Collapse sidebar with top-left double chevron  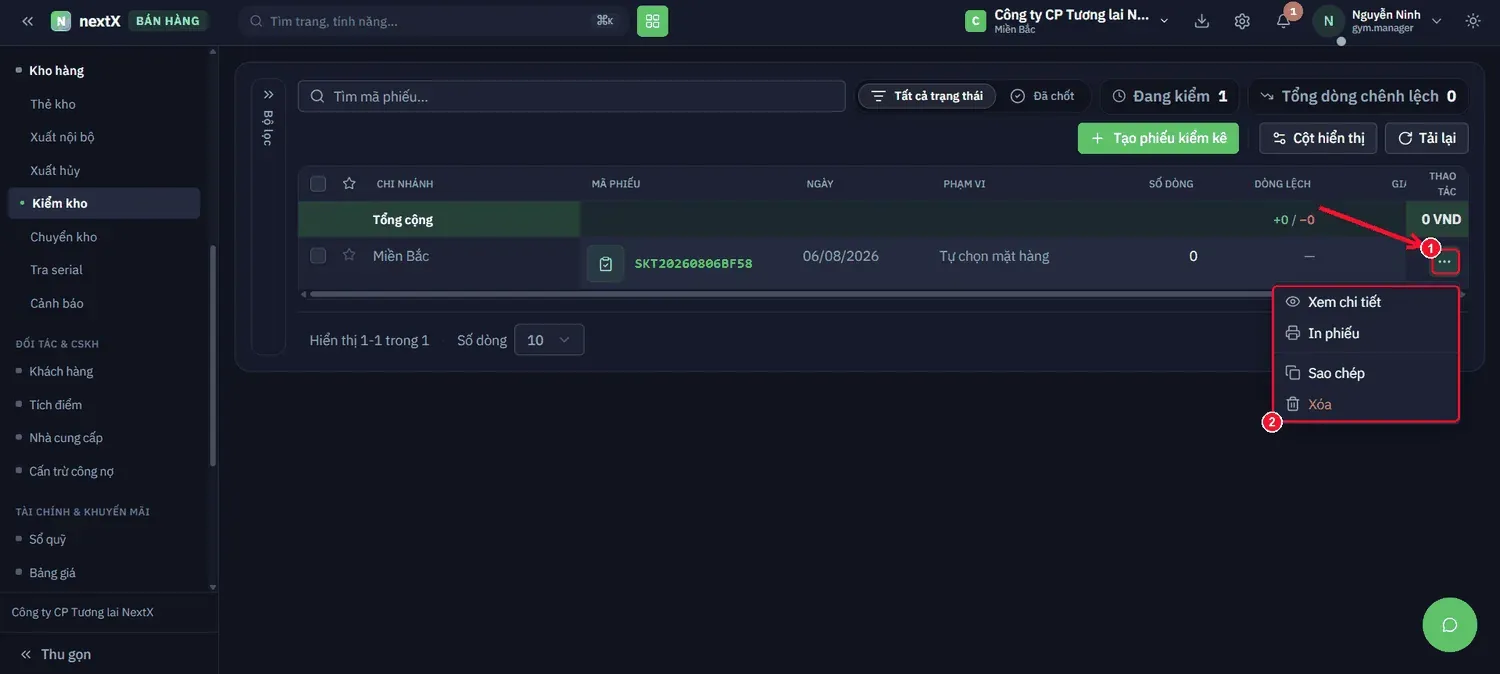27,21
